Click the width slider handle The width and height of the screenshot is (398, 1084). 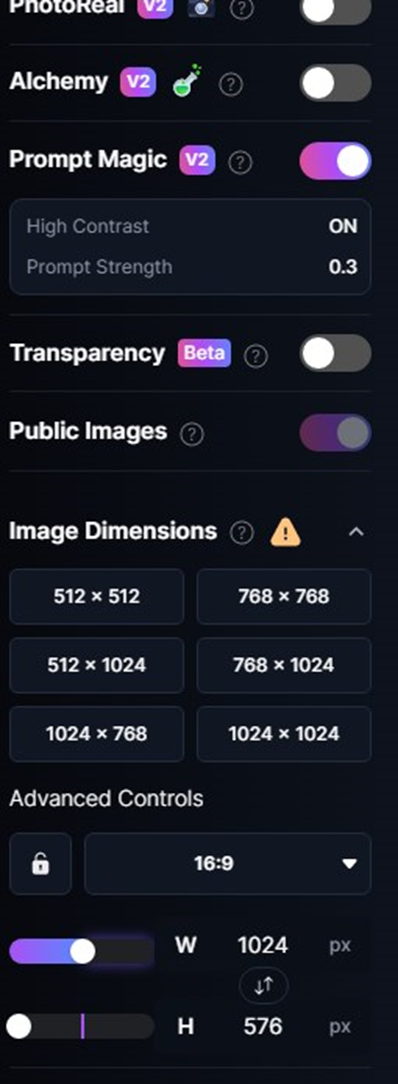click(x=83, y=951)
